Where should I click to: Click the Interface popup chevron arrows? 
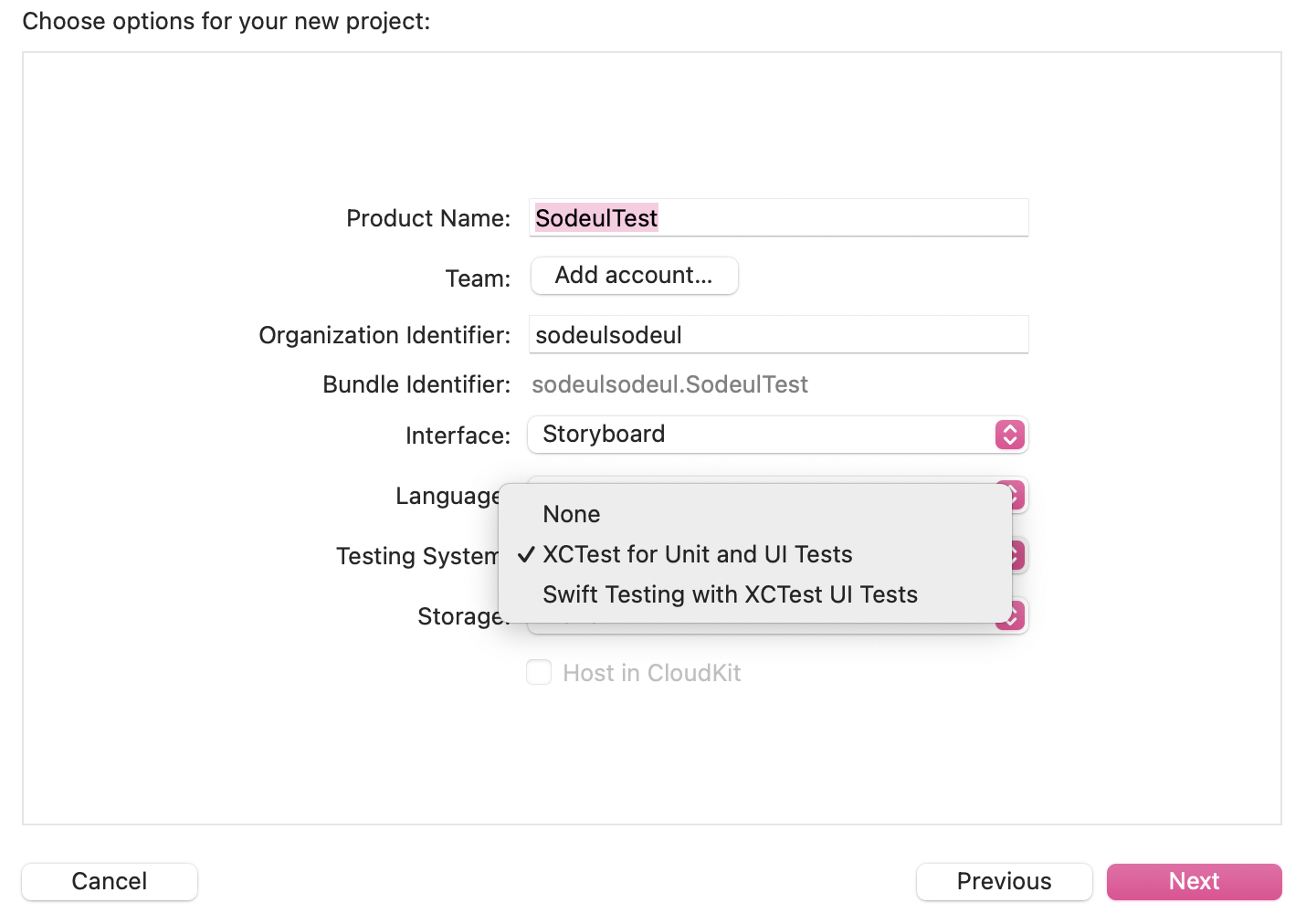1009,435
